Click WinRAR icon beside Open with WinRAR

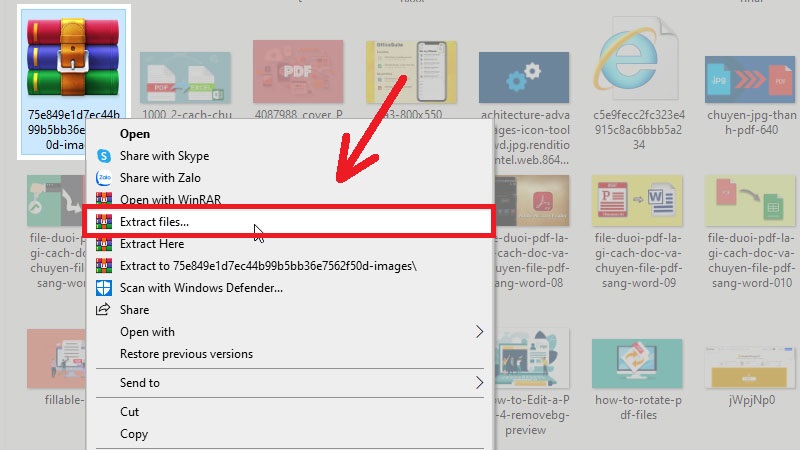[x=104, y=198]
